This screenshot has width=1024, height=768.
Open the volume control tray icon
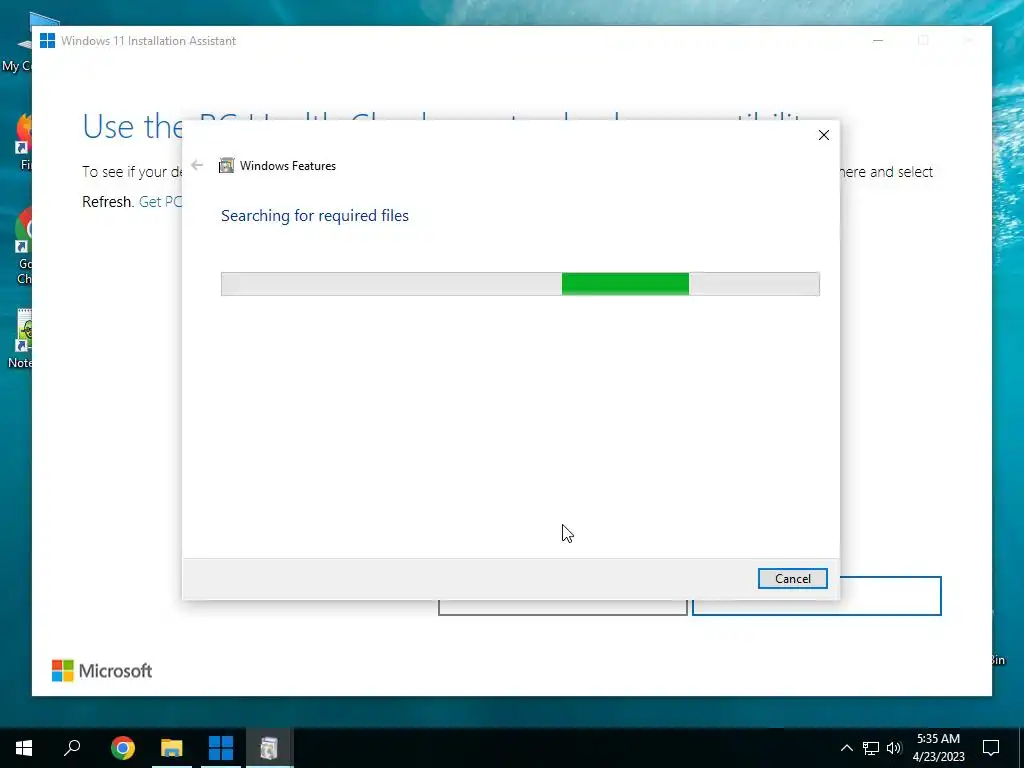(x=894, y=748)
